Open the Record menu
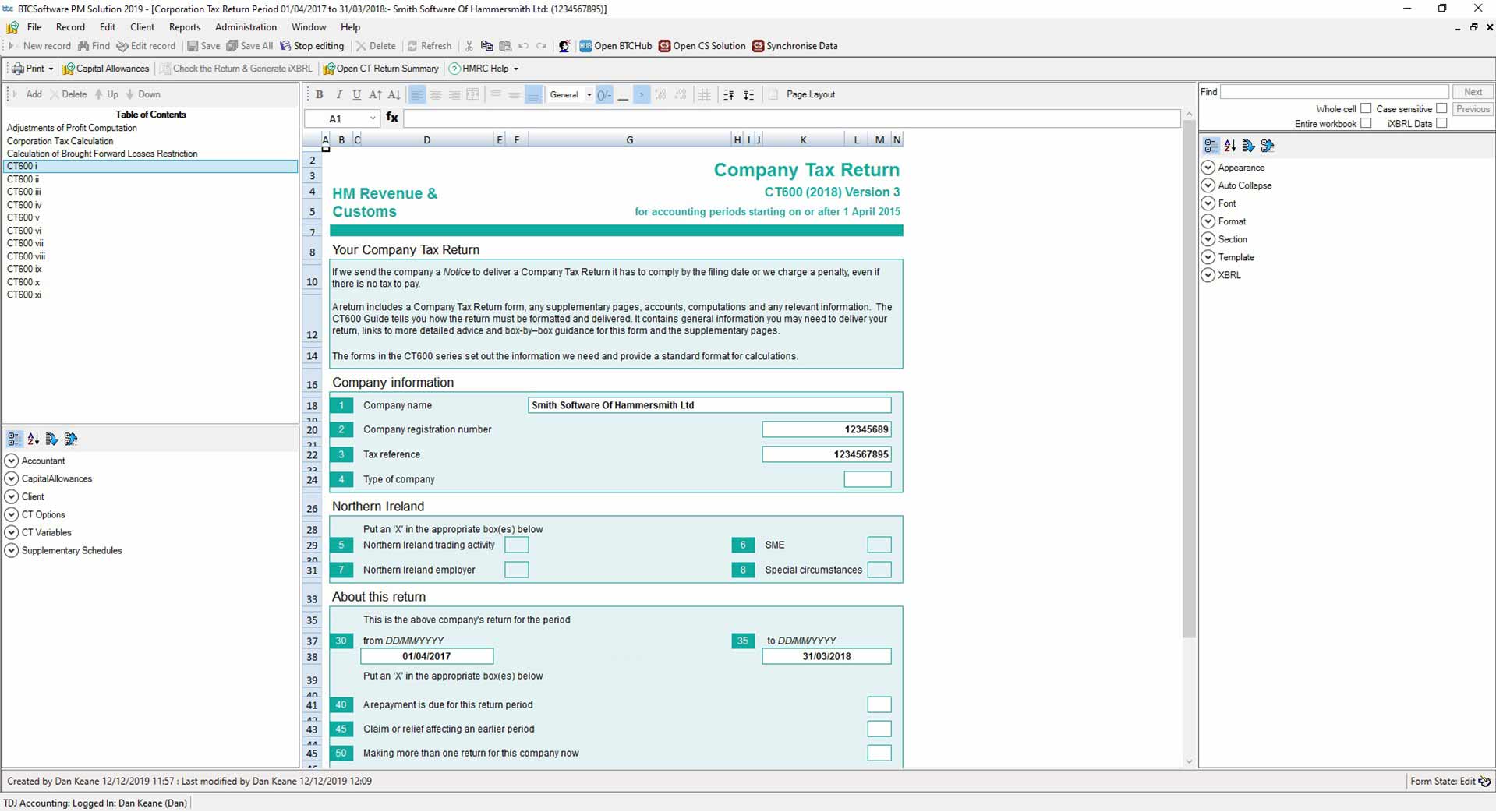The height and width of the screenshot is (812, 1496). 70,27
